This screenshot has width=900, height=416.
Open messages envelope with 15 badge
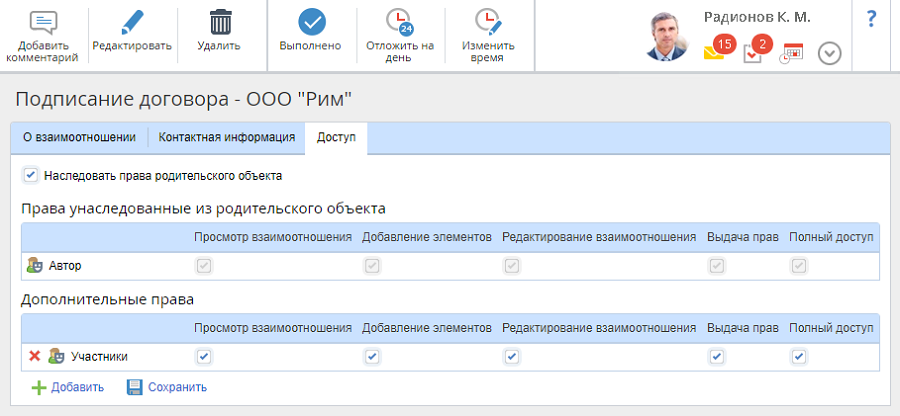click(x=714, y=53)
